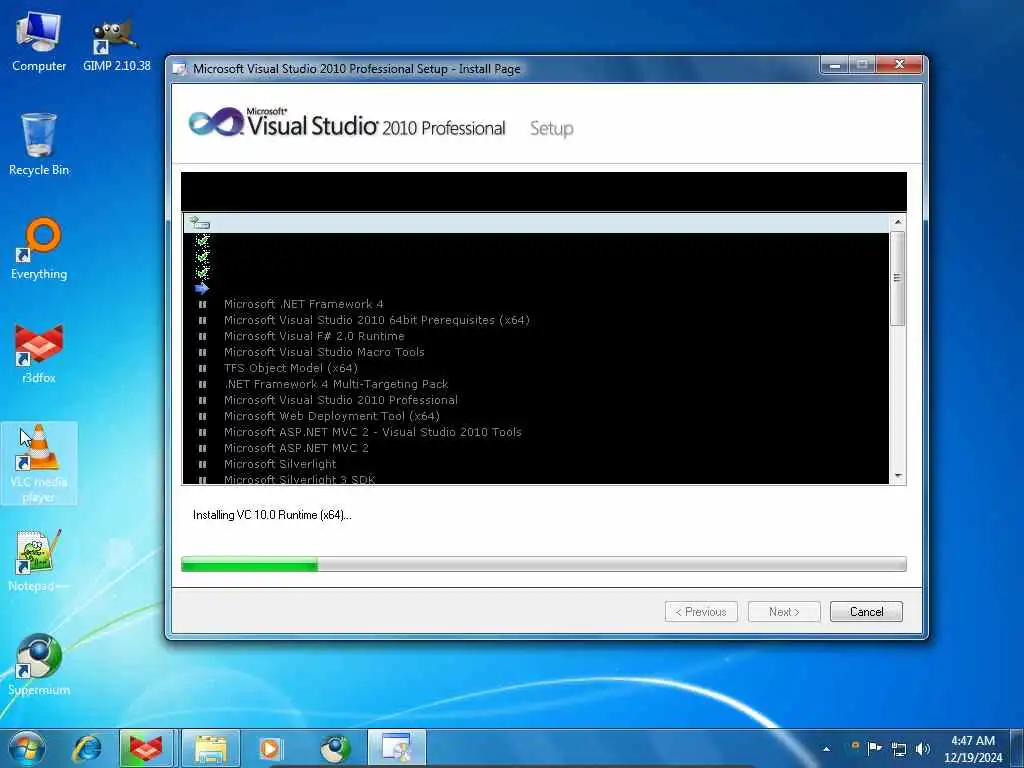Open Windows Media Player taskbar icon
The image size is (1024, 768).
tap(270, 748)
